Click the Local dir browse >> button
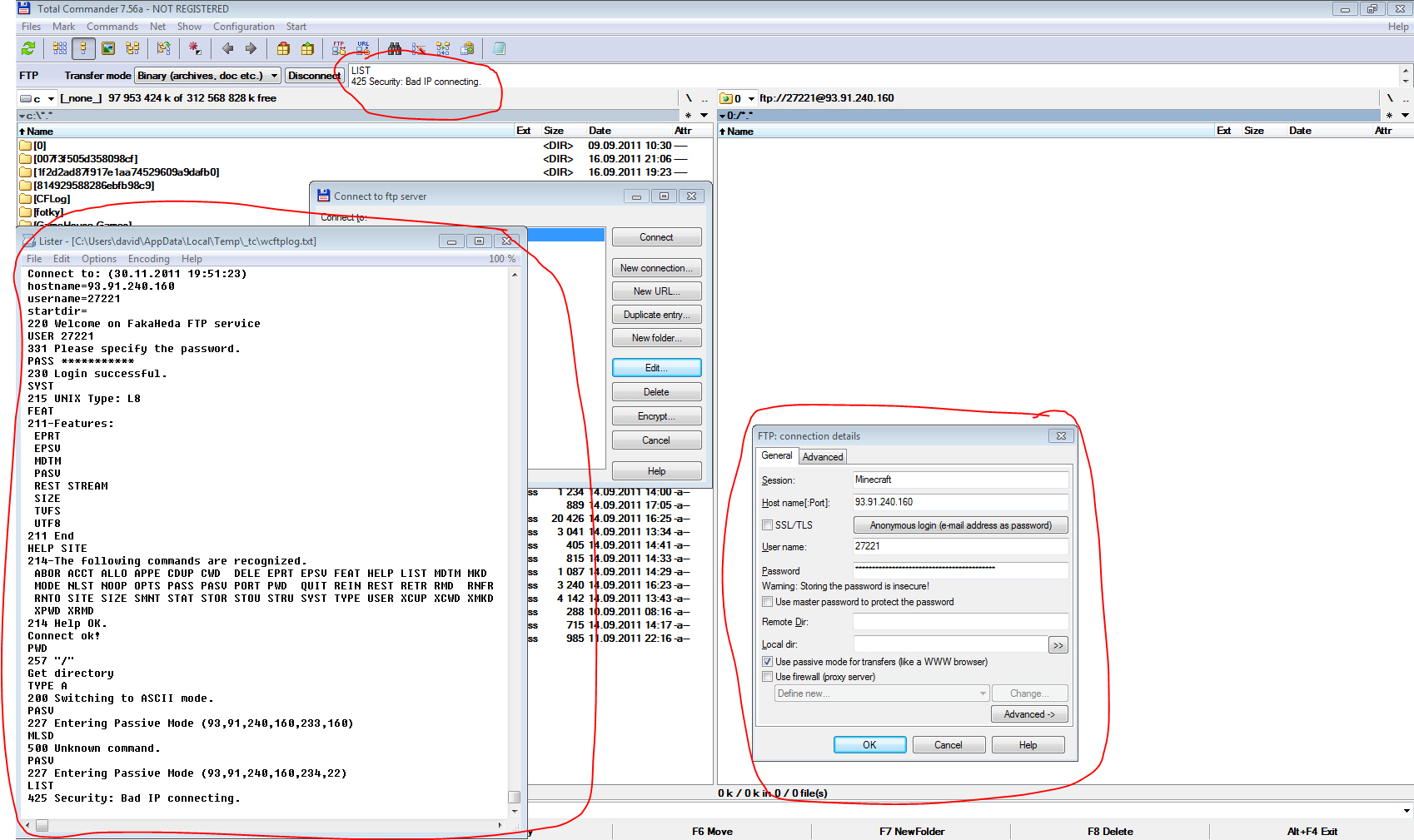1414x840 pixels. pyautogui.click(x=1058, y=645)
